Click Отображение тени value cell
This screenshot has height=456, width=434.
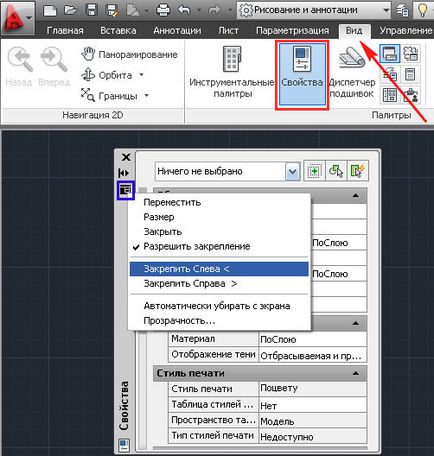pos(312,355)
